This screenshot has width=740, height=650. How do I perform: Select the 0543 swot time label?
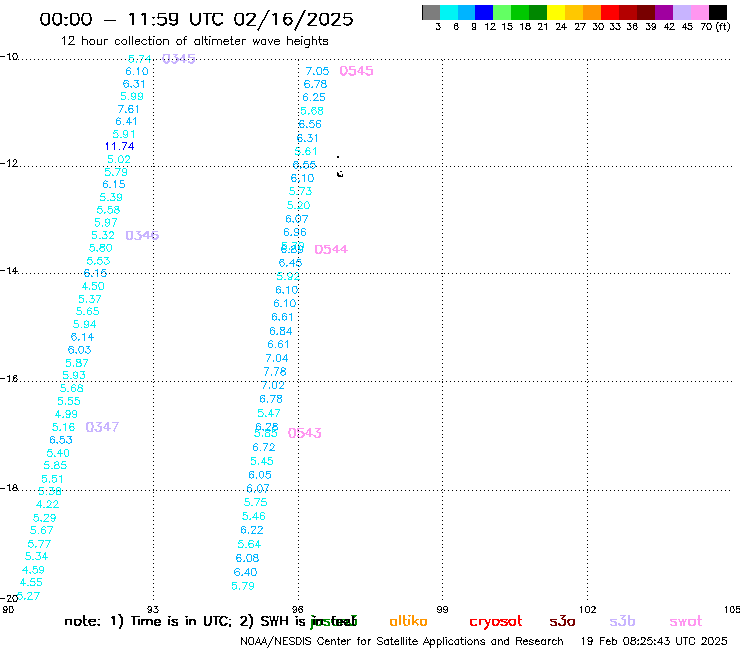(x=304, y=433)
